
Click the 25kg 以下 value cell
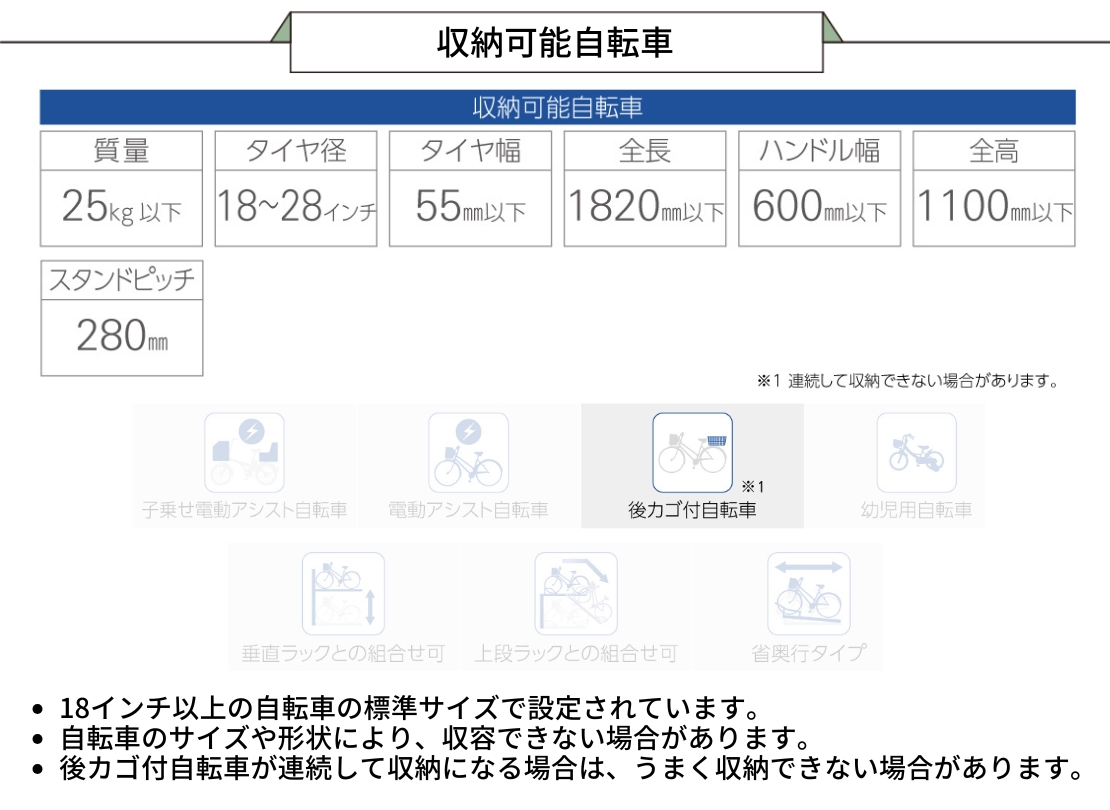[x=121, y=208]
